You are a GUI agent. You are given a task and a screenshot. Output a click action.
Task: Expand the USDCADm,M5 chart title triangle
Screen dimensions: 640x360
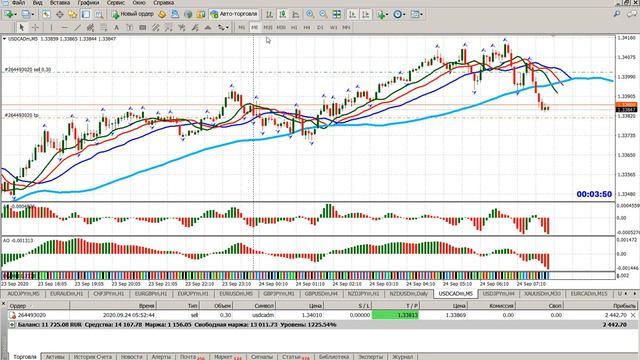coord(4,39)
